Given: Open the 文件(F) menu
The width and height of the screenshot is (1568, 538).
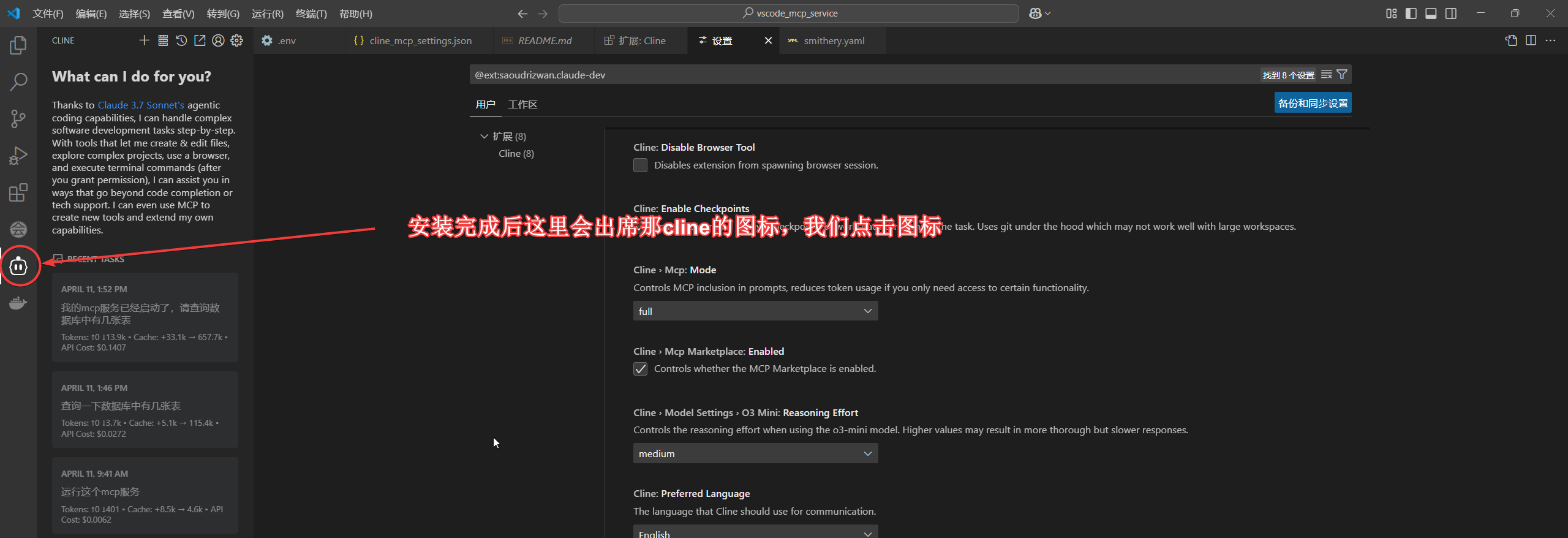Looking at the screenshot, I should tap(48, 13).
